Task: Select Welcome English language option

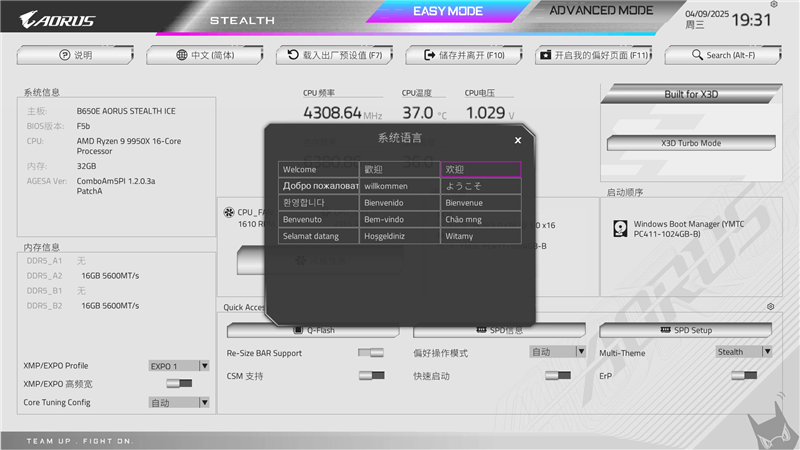Action: [319, 169]
